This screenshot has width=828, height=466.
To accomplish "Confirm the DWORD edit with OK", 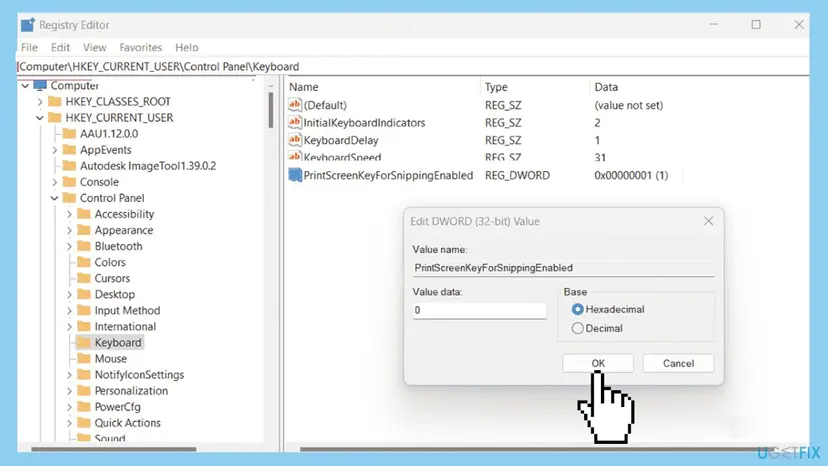I will pyautogui.click(x=598, y=363).
